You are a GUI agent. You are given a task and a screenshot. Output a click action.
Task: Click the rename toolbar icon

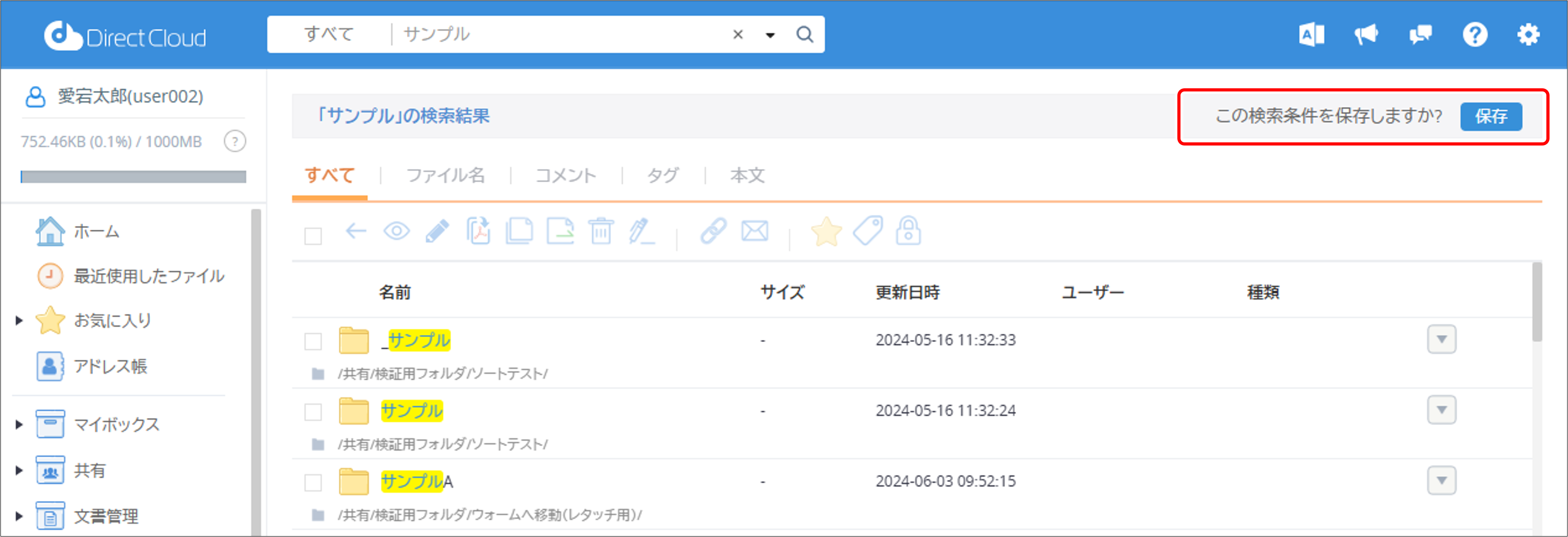coord(642,232)
